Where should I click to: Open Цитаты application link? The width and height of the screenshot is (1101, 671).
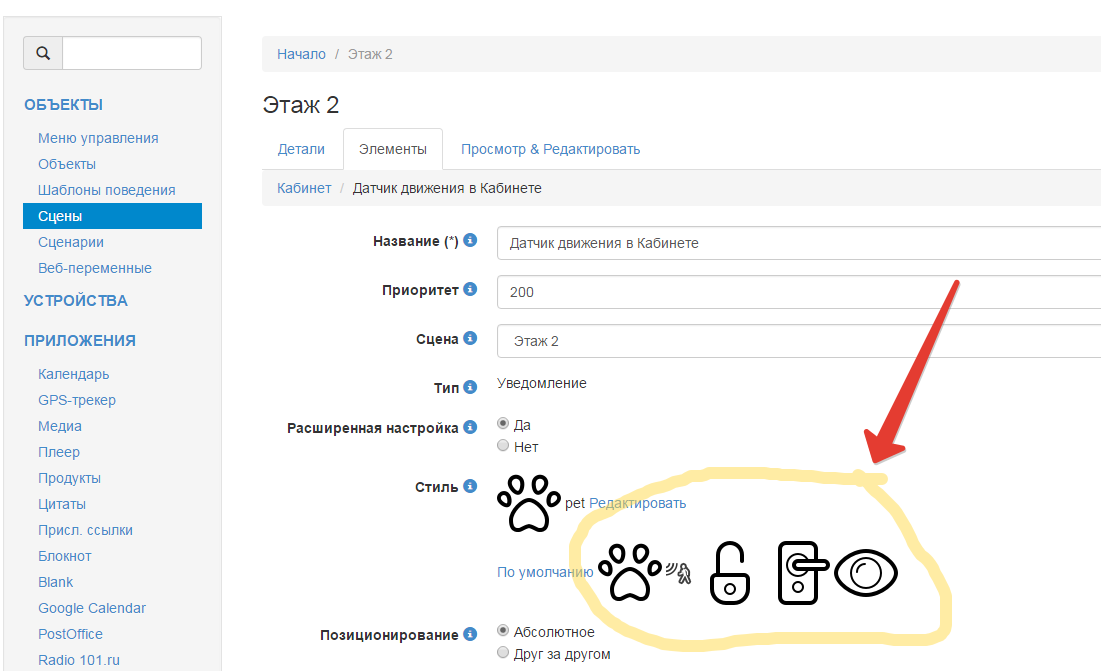tap(62, 504)
